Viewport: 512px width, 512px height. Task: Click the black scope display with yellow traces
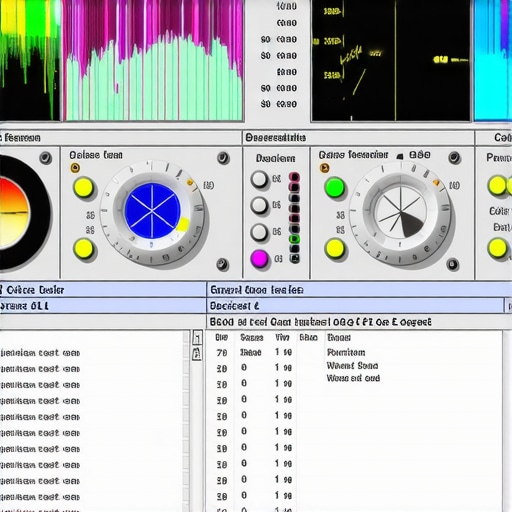(x=391, y=60)
